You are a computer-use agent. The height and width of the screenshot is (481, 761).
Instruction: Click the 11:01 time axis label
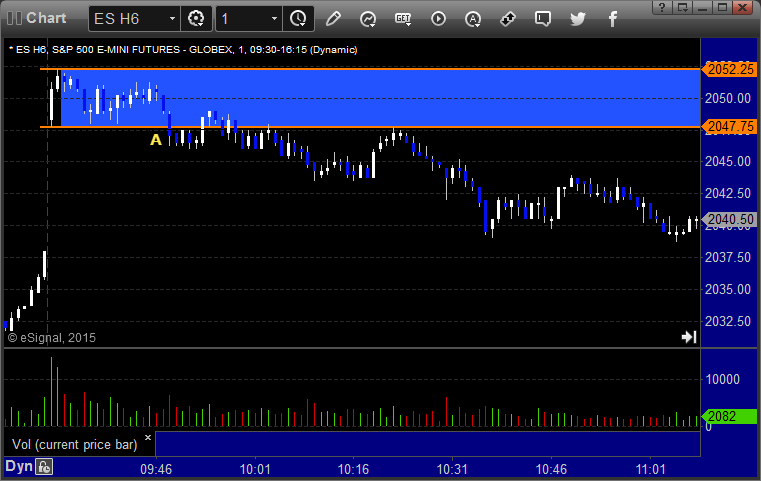pos(651,469)
